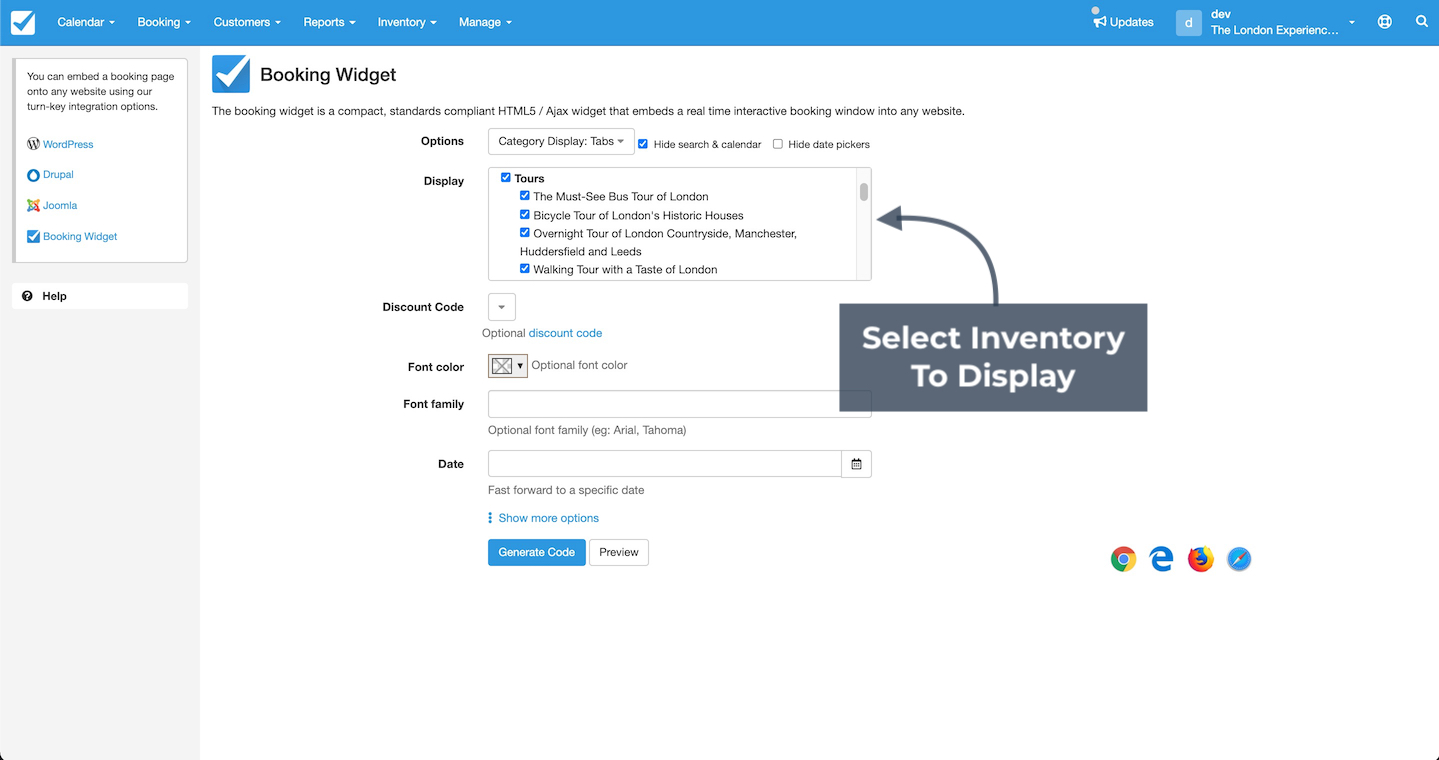Click the Booking Widget checkmark sidebar icon
The width and height of the screenshot is (1439, 760).
coord(33,237)
